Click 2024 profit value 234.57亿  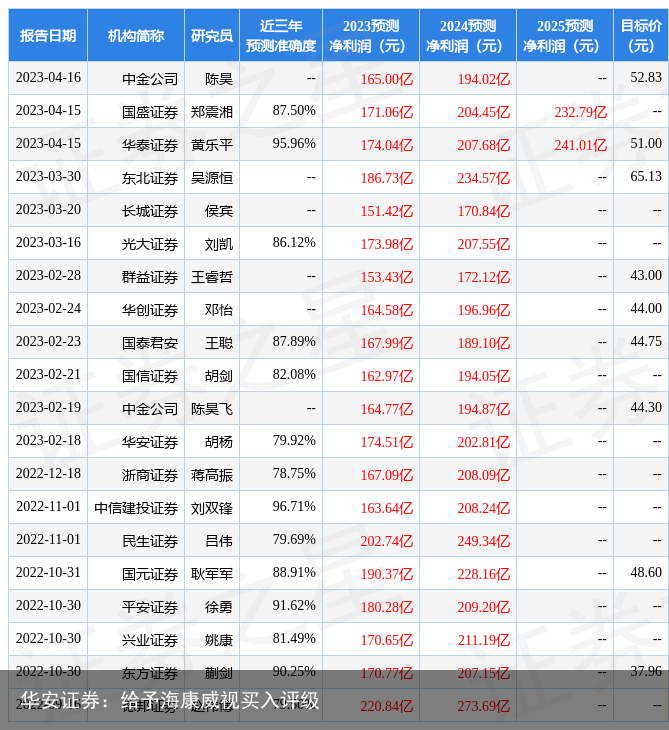pyautogui.click(x=484, y=178)
